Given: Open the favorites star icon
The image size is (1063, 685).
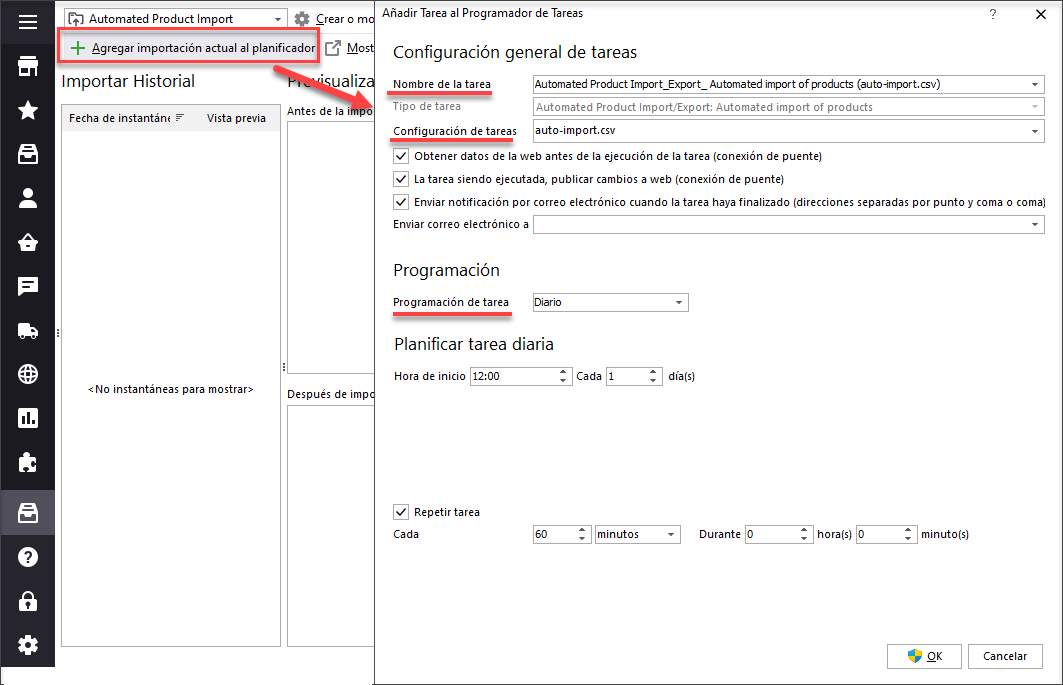Looking at the screenshot, I should click(x=28, y=110).
